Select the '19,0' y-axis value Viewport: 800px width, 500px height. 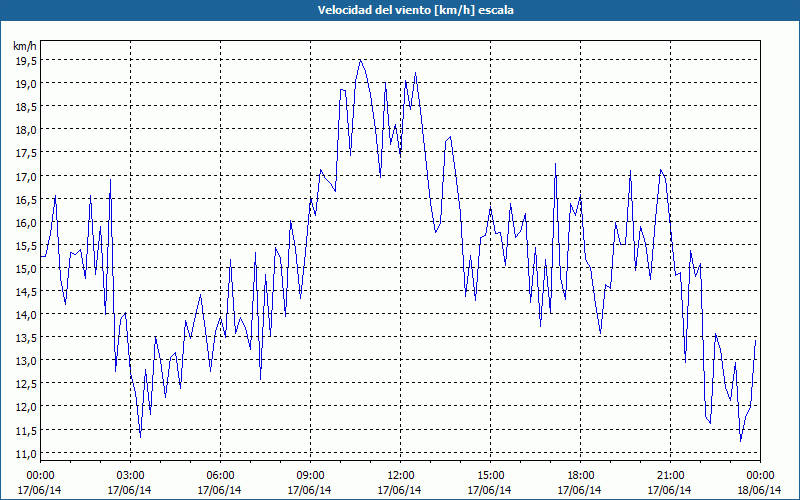point(26,83)
